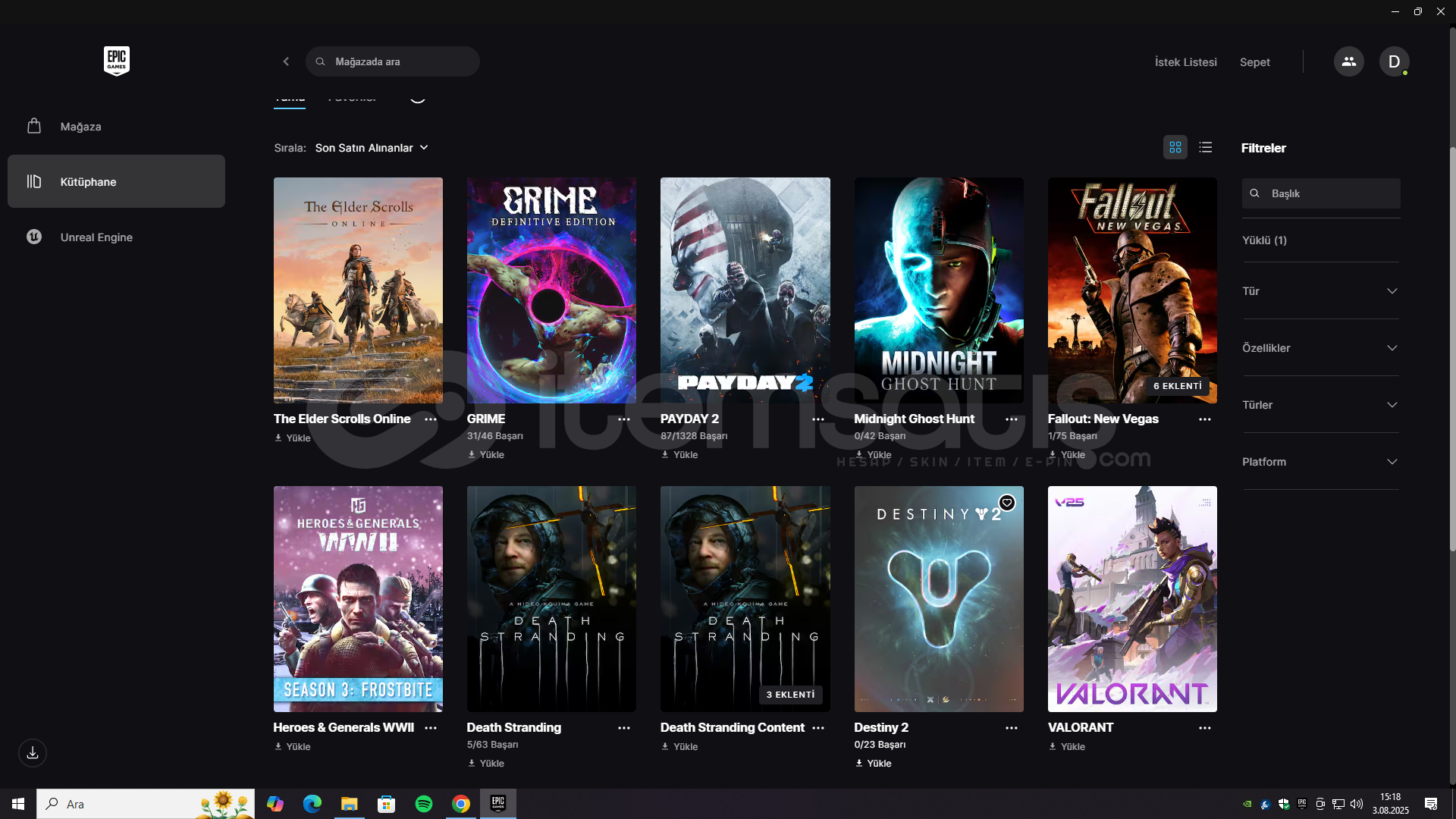Expand the Platform filter
This screenshot has width=1456, height=819.
(1320, 462)
